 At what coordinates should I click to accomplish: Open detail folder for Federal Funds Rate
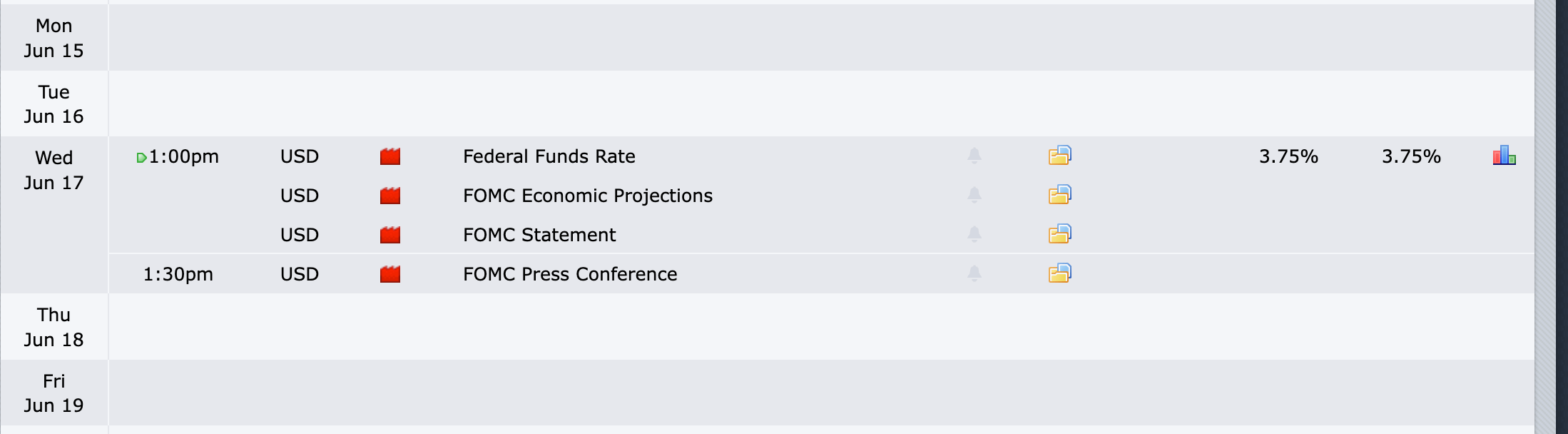tap(1060, 156)
